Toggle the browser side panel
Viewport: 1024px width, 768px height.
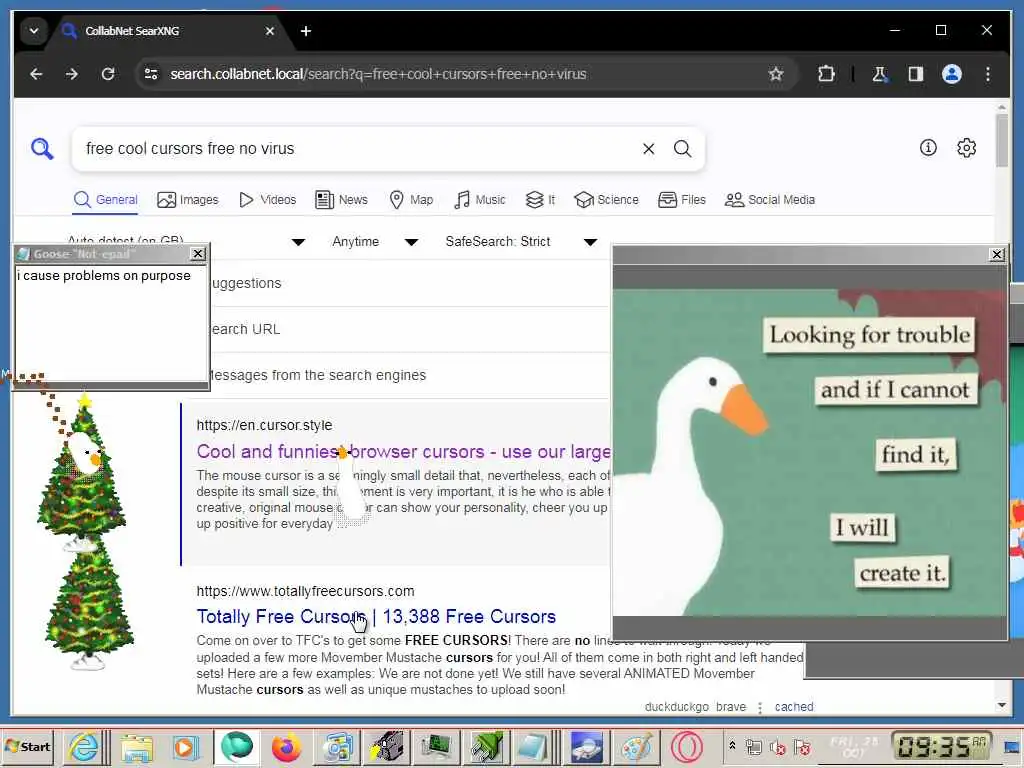pos(916,74)
